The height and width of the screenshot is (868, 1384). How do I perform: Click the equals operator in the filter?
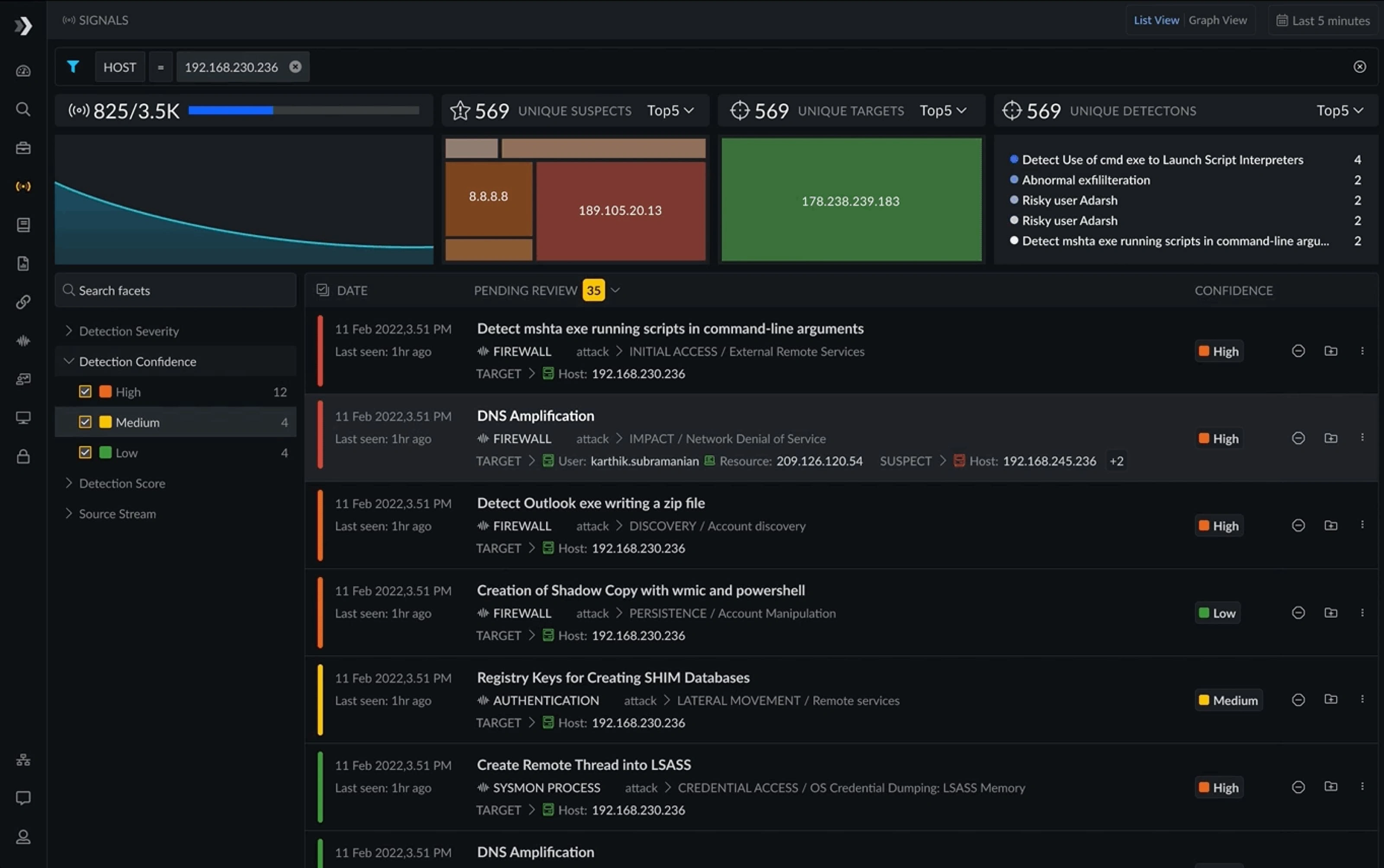click(161, 67)
